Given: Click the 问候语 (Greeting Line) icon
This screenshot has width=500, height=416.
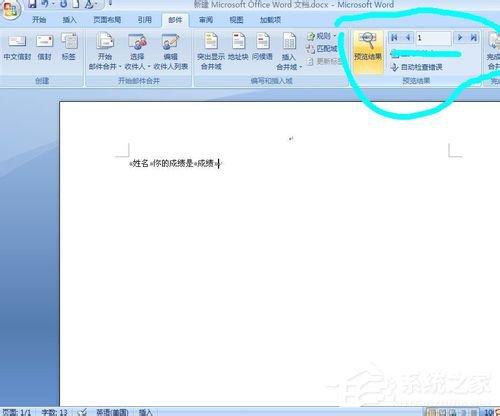Looking at the screenshot, I should pyautogui.click(x=262, y=47).
